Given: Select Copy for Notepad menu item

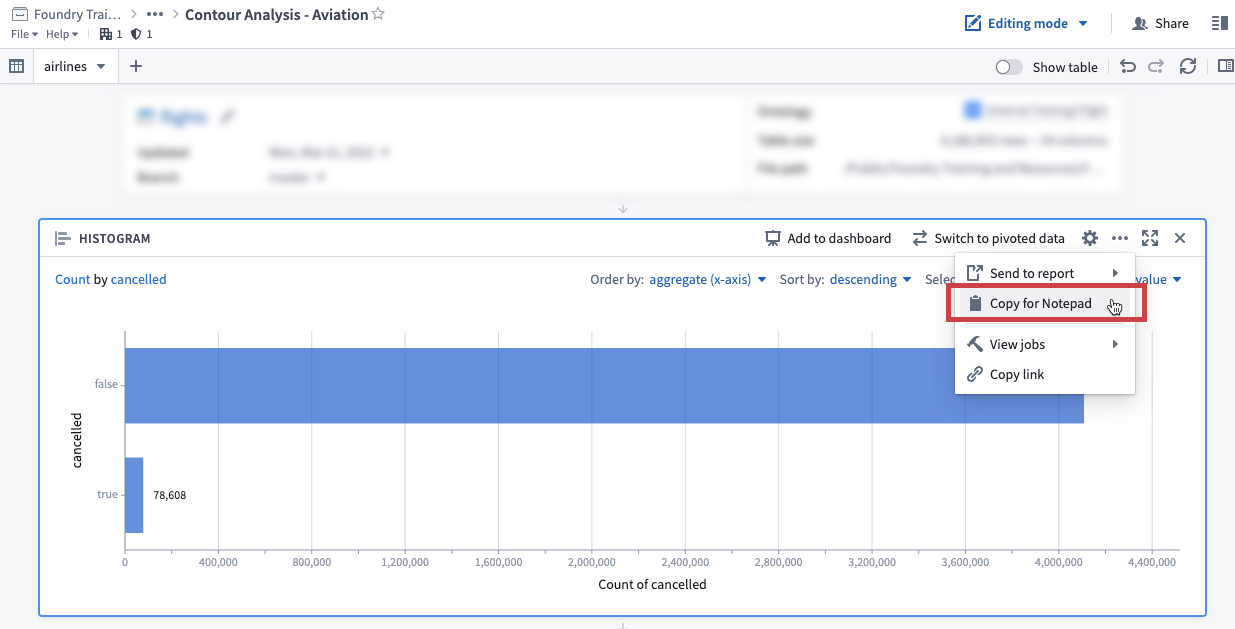Looking at the screenshot, I should click(1045, 303).
